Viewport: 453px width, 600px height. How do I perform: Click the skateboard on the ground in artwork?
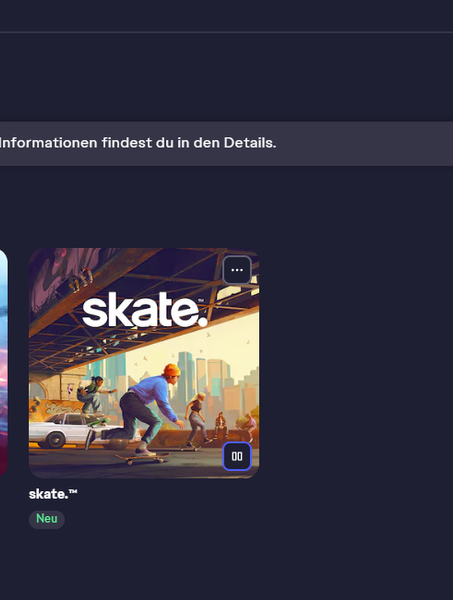point(142,457)
